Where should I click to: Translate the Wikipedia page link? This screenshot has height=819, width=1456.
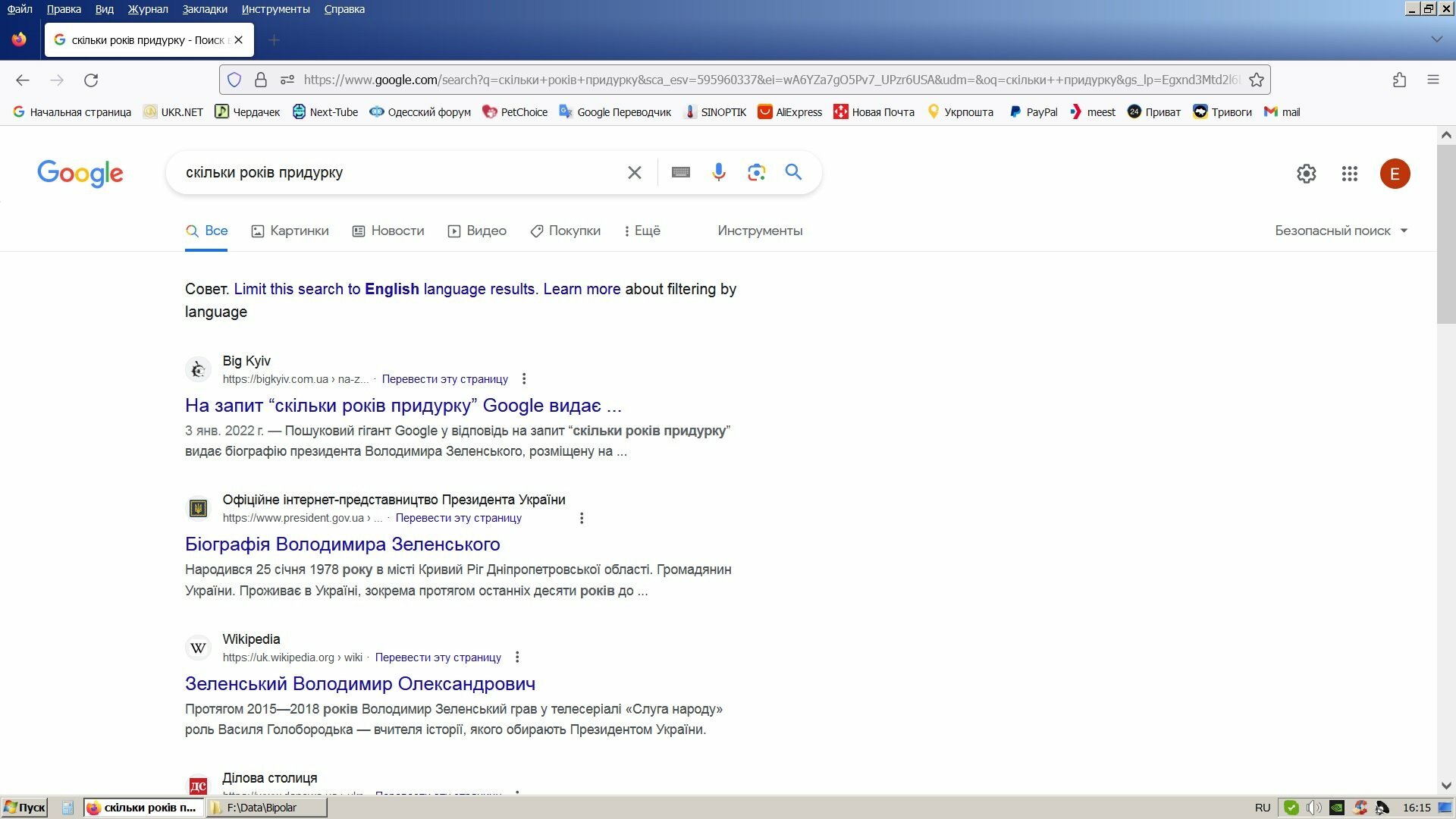tap(438, 657)
